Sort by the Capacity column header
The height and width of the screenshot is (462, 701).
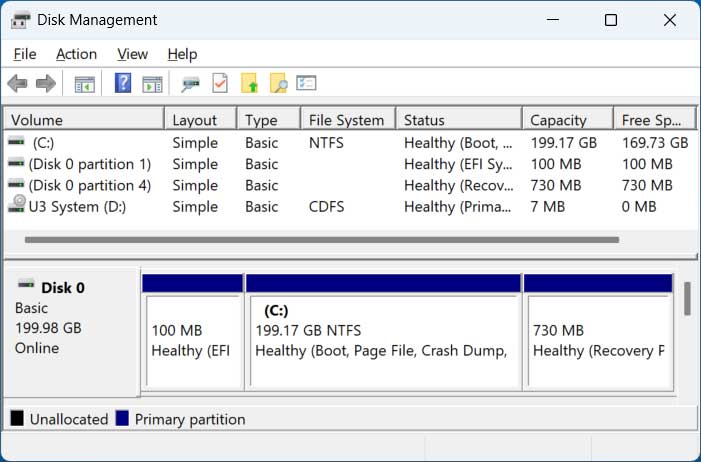click(558, 120)
